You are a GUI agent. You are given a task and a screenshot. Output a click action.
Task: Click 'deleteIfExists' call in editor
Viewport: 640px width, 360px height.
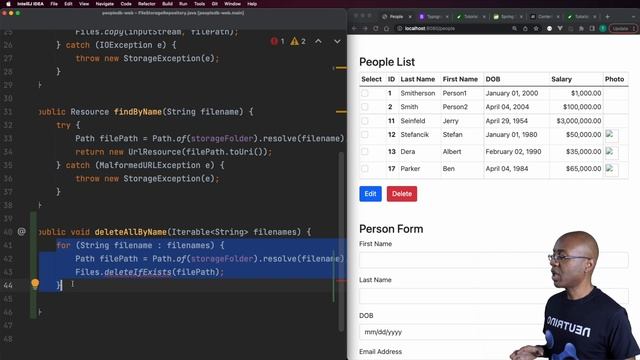coord(138,272)
